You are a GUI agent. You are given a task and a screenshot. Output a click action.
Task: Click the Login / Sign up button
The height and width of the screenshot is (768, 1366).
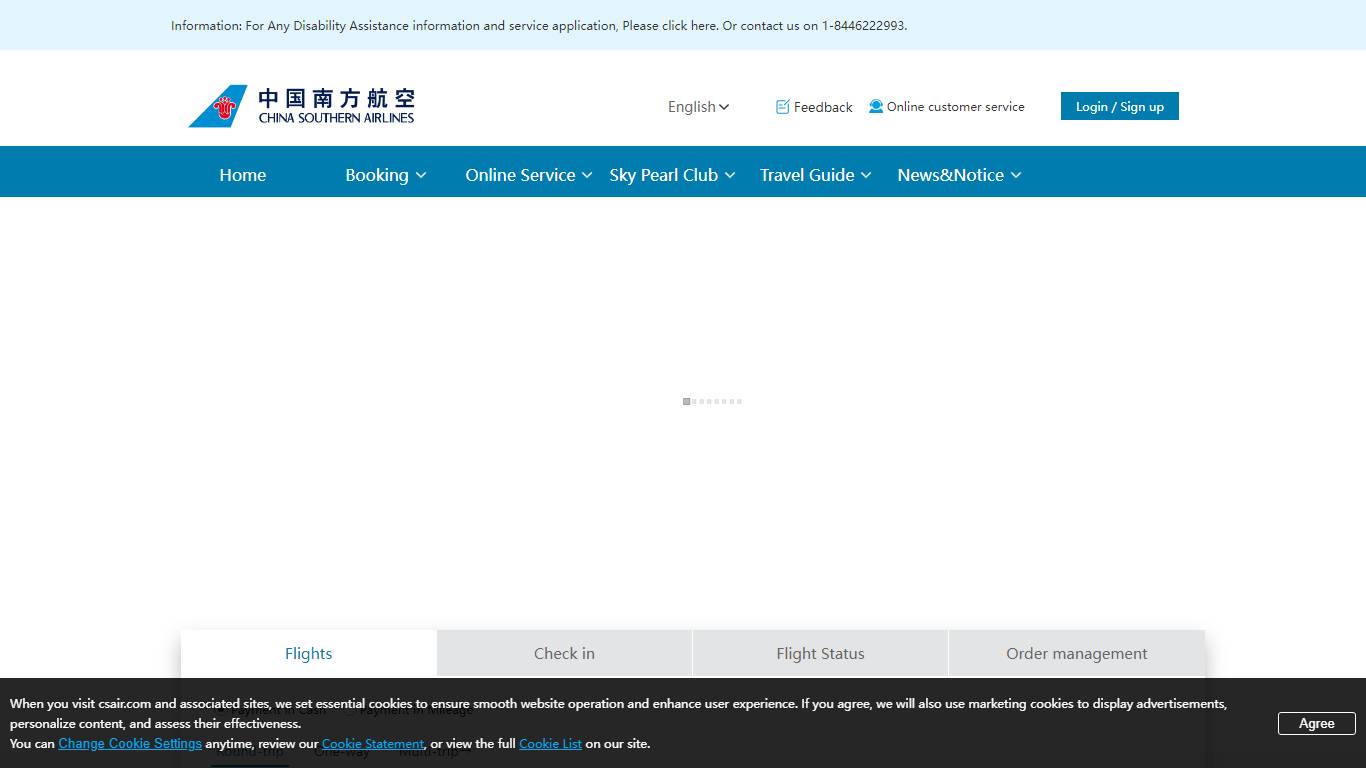1119,107
